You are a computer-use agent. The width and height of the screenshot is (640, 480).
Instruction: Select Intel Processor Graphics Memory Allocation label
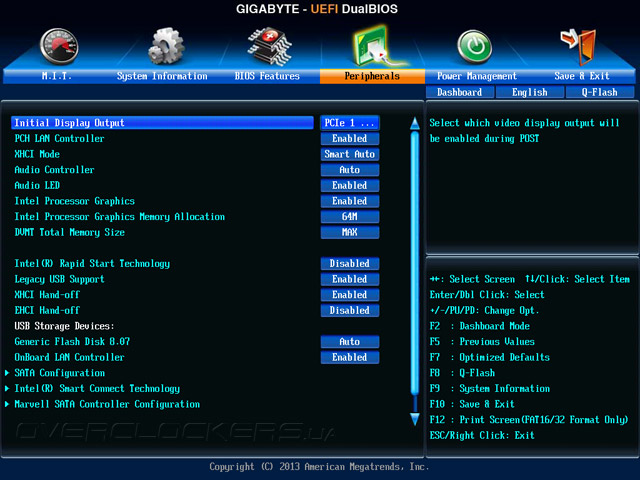coord(120,217)
